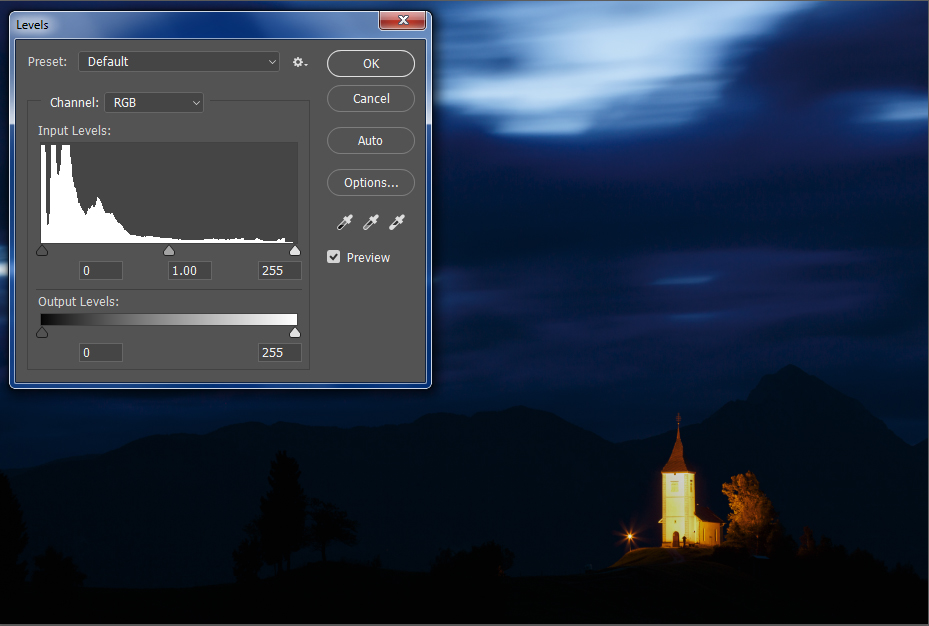Open the preset options gear menu
The height and width of the screenshot is (626, 929).
coord(300,62)
